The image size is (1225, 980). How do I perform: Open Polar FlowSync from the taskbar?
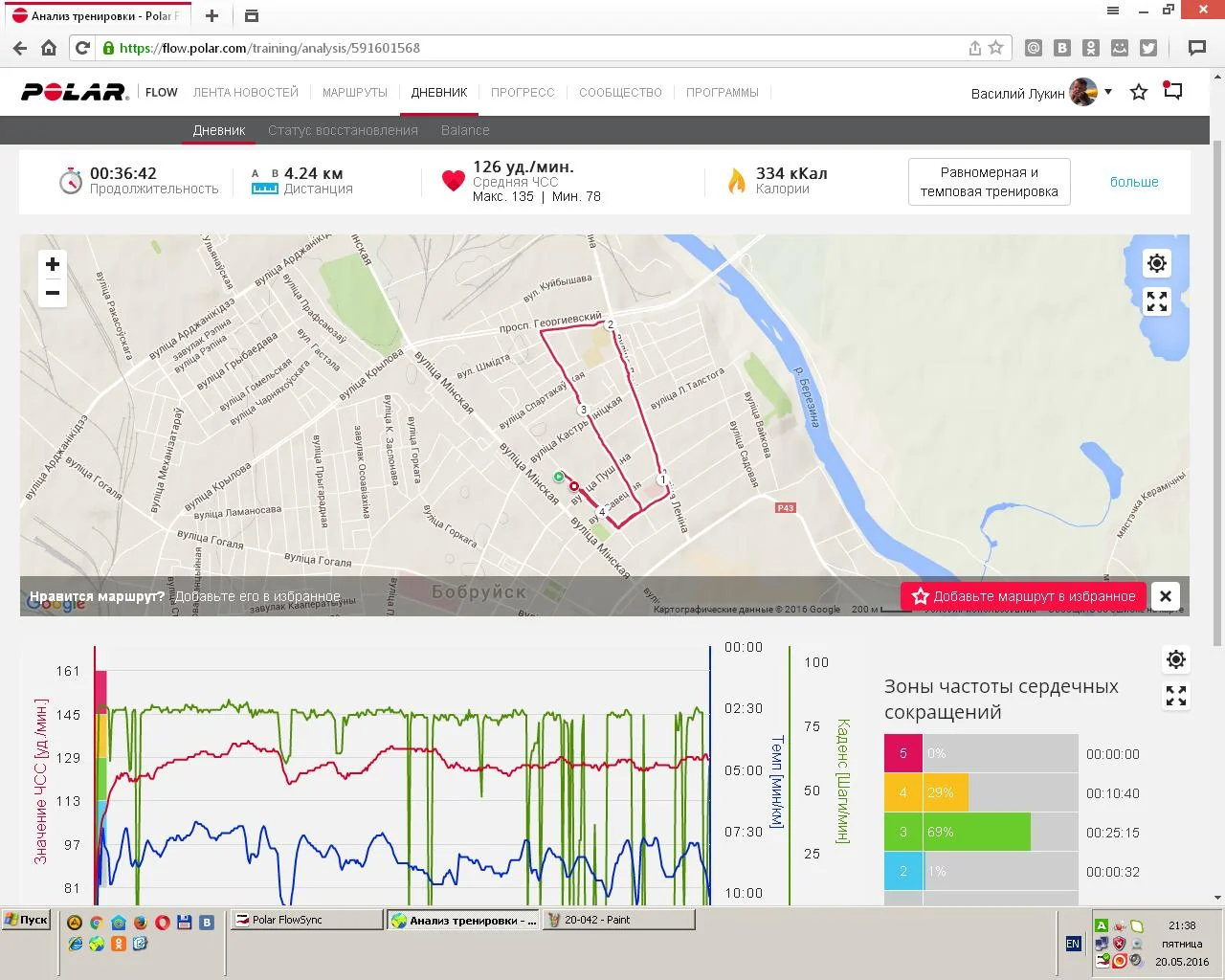click(x=304, y=920)
